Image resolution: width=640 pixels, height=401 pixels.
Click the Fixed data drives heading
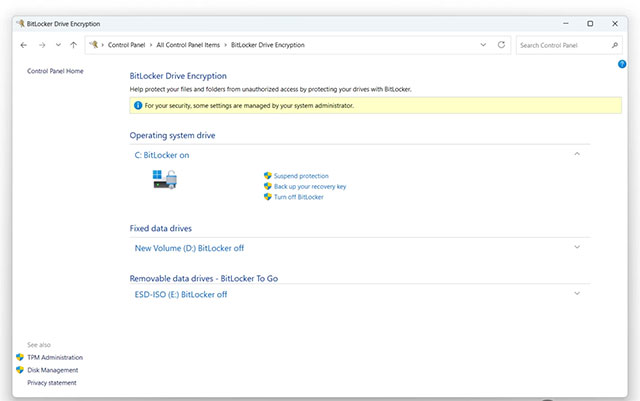pos(161,229)
